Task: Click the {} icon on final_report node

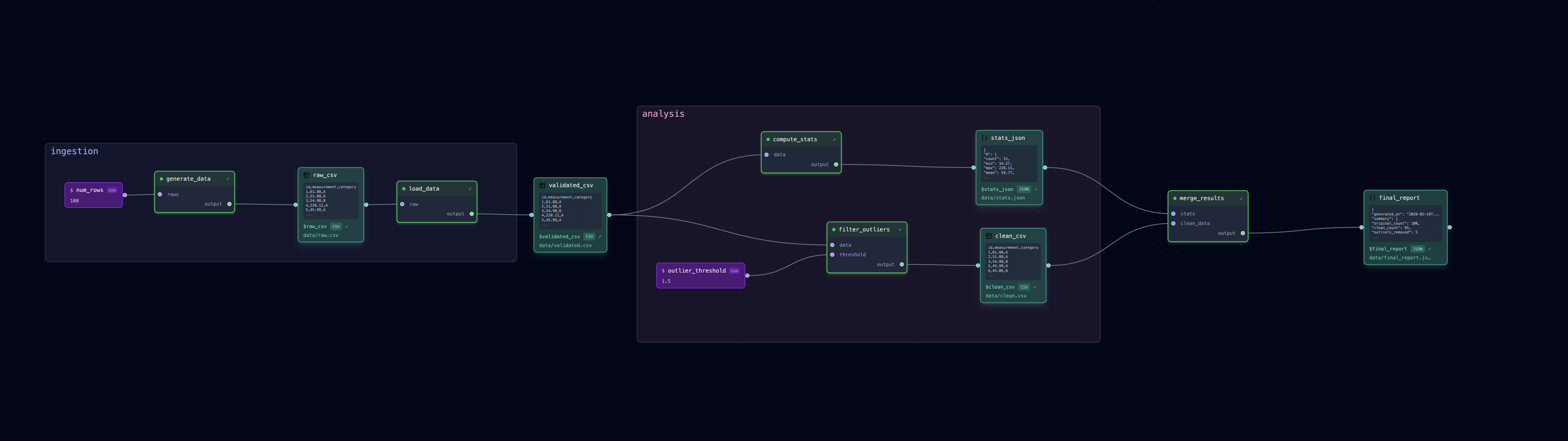Action: click(1373, 198)
